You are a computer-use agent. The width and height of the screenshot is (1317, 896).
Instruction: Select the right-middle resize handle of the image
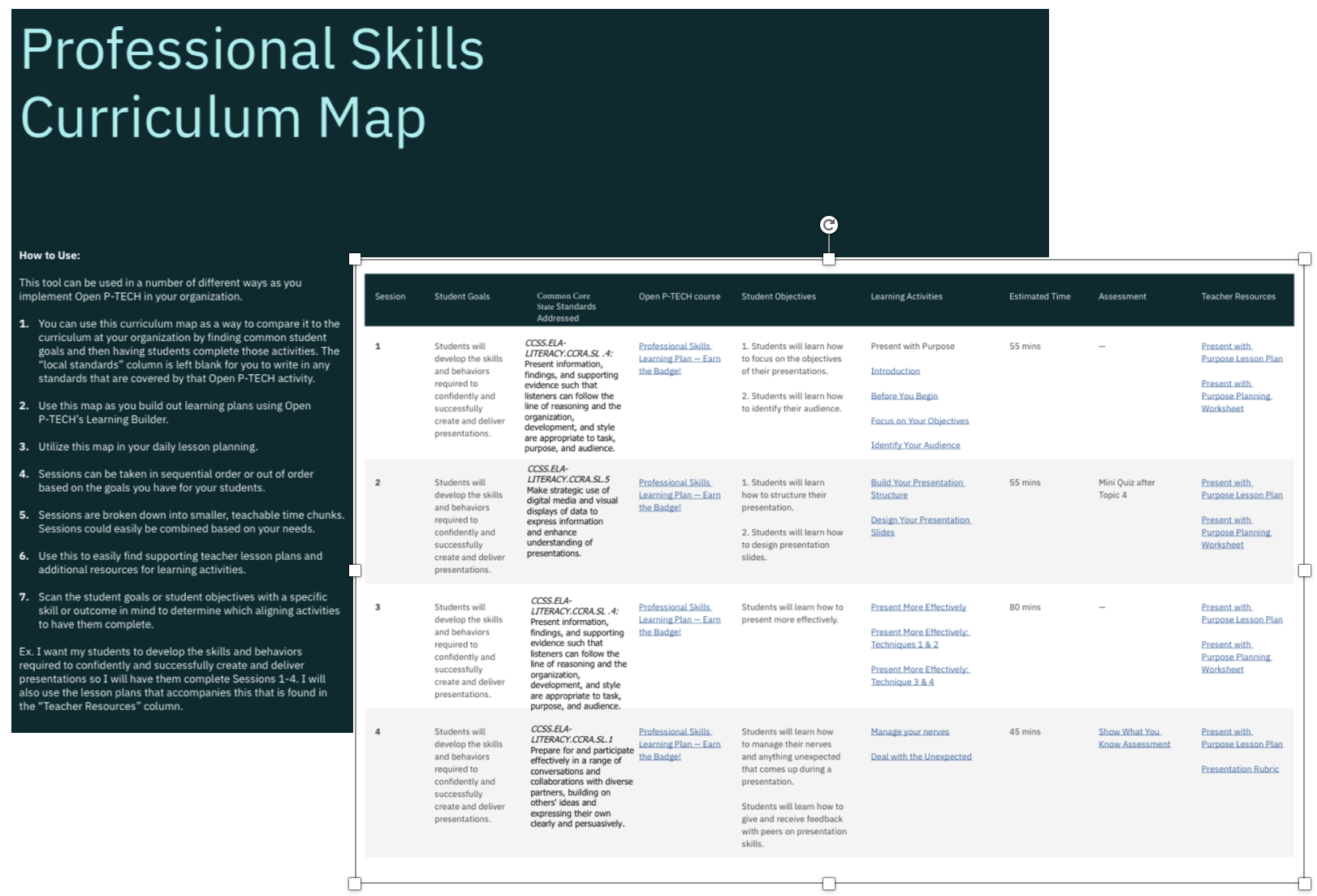(x=1304, y=571)
